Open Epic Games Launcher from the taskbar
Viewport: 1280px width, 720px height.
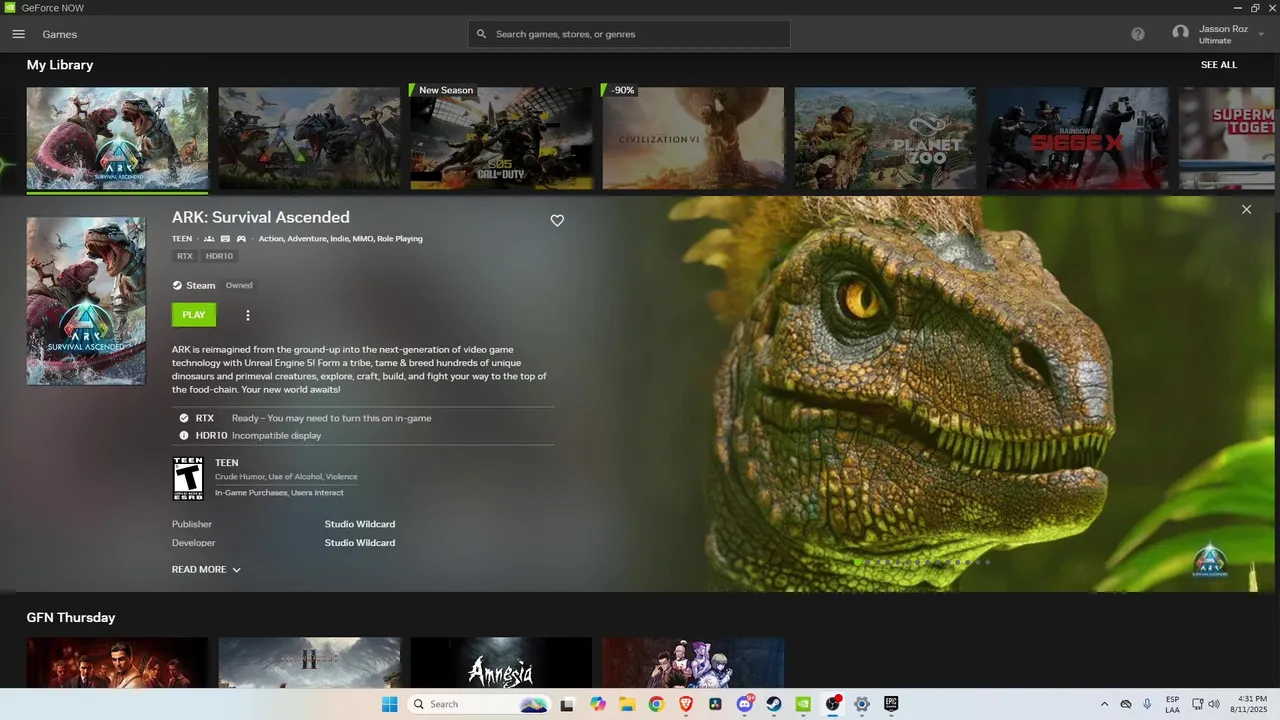[891, 704]
